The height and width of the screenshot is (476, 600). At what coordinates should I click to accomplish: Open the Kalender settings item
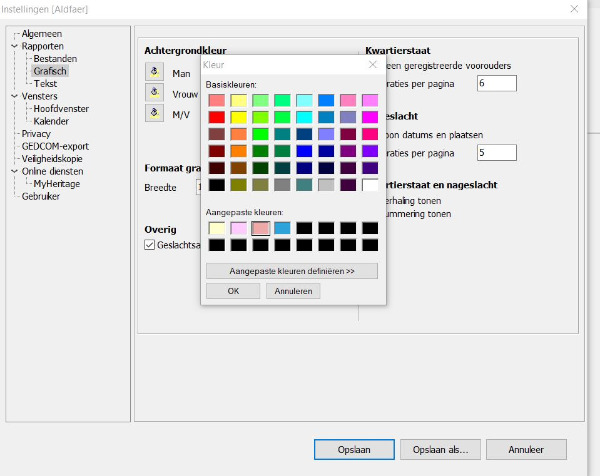coord(51,121)
